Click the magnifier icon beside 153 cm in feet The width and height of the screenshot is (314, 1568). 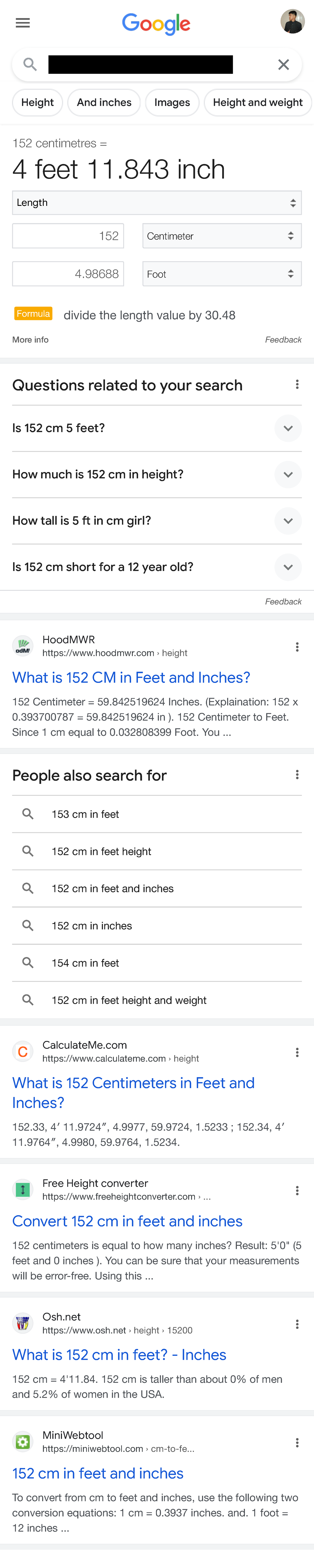[x=27, y=814]
